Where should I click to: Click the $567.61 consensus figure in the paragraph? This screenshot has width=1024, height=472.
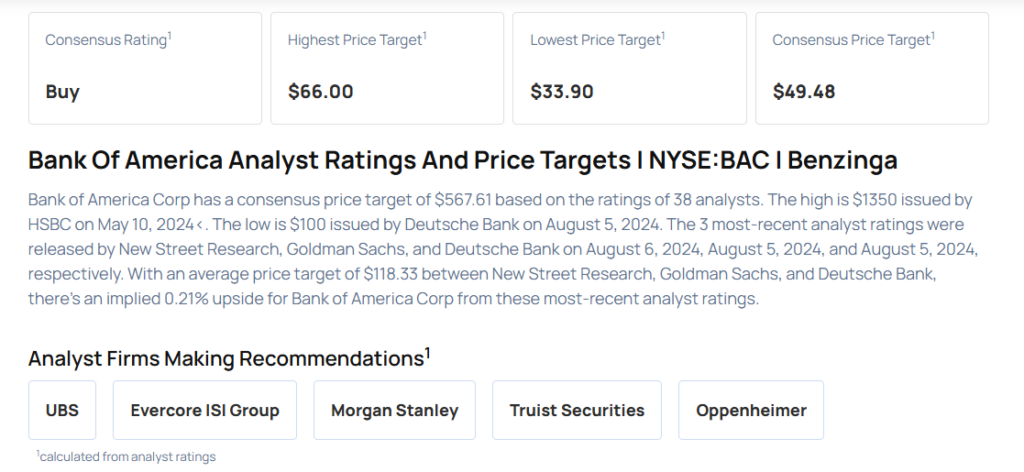click(465, 200)
